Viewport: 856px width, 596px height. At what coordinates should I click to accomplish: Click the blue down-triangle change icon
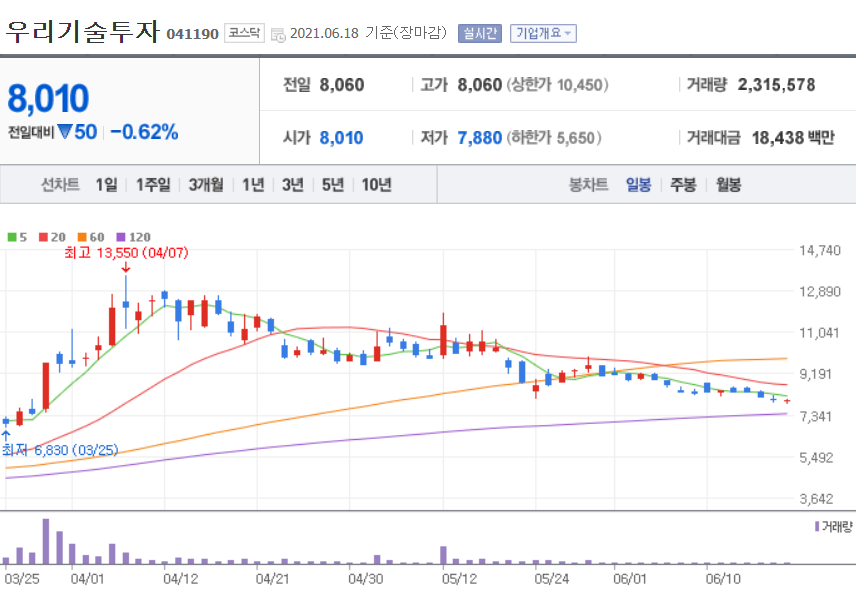pos(64,132)
